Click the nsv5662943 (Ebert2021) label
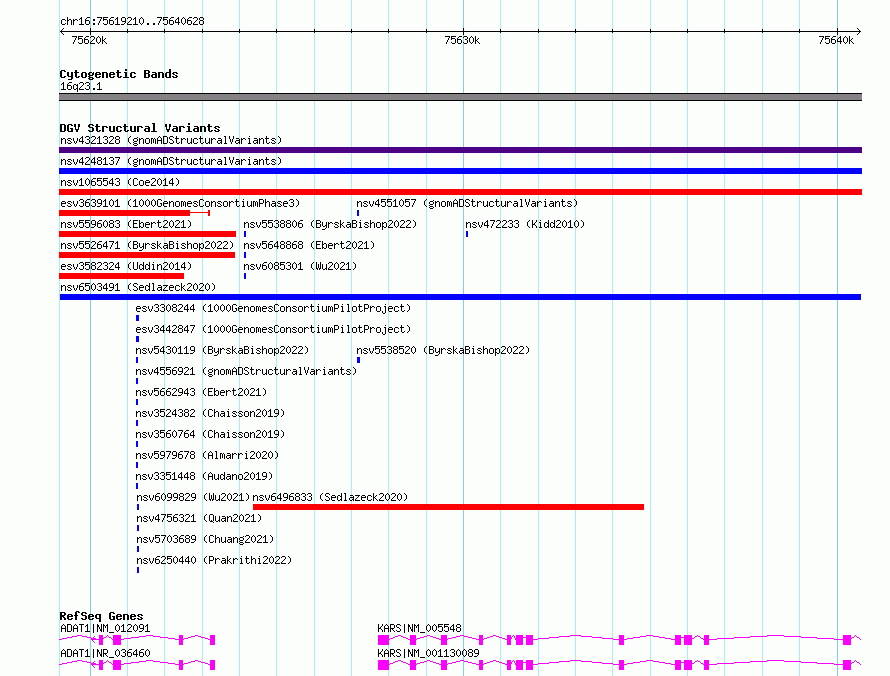 pyautogui.click(x=201, y=392)
